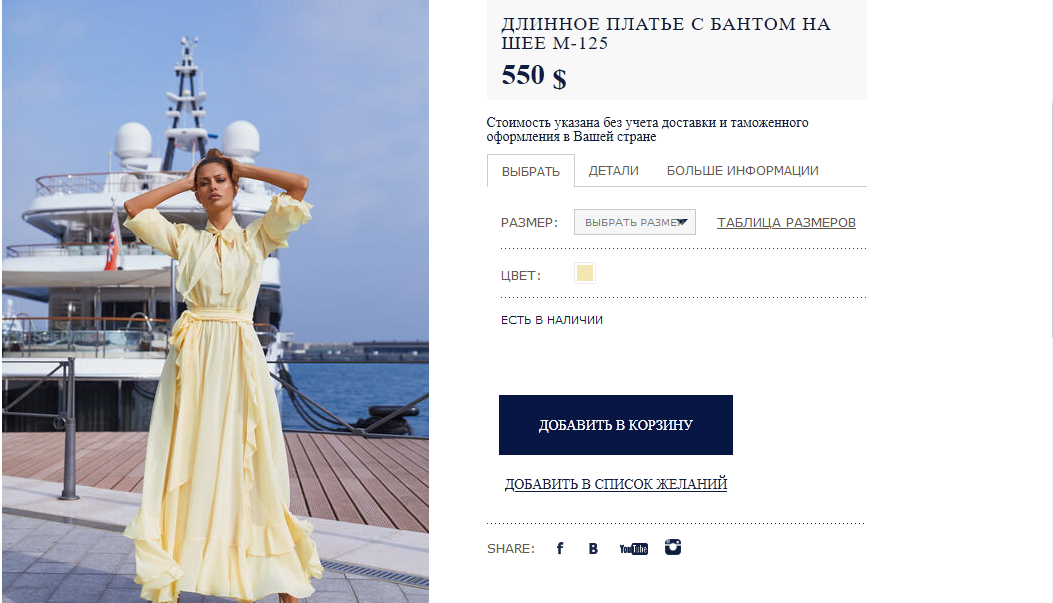Screen dimensions: 1053x603
Task: Click ДОБАВИТЬ В СПИСОК ЖЕЛАНИЙ link
Action: 615,485
